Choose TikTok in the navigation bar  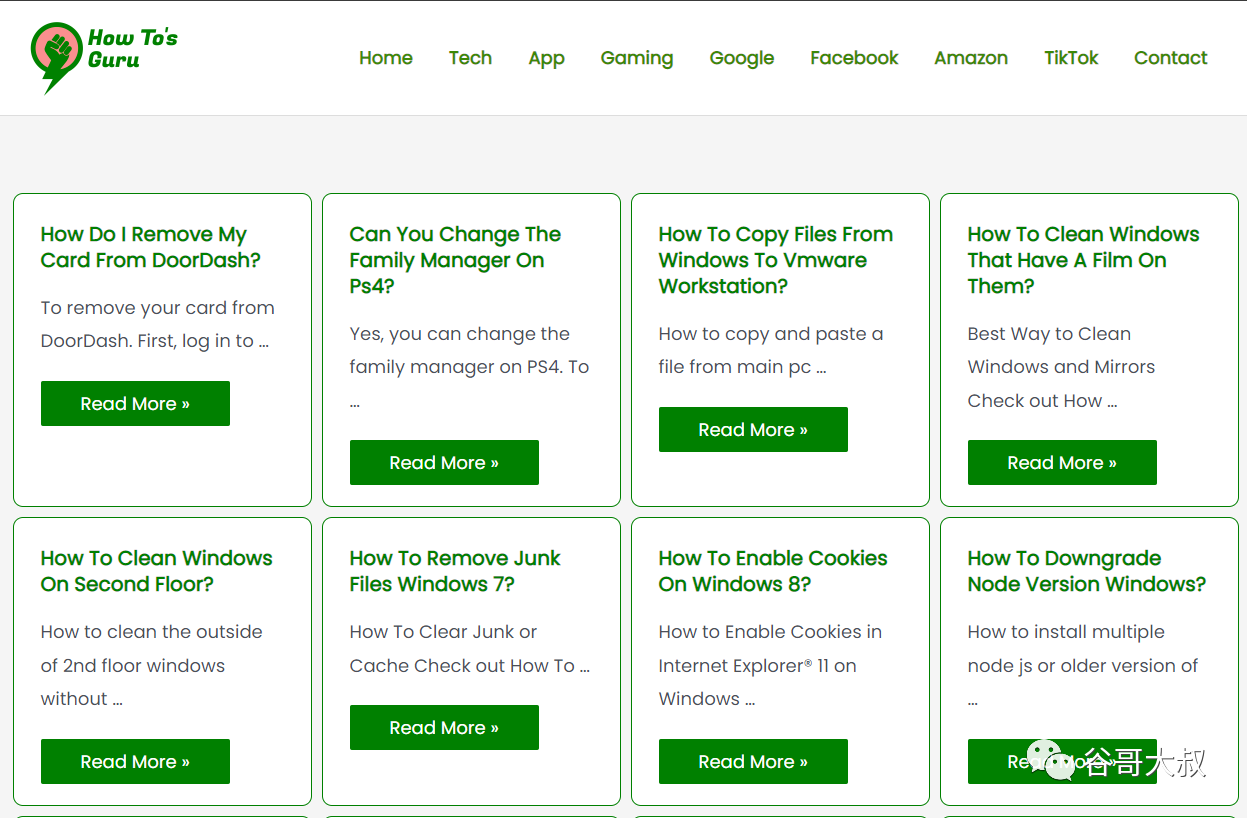(1070, 58)
